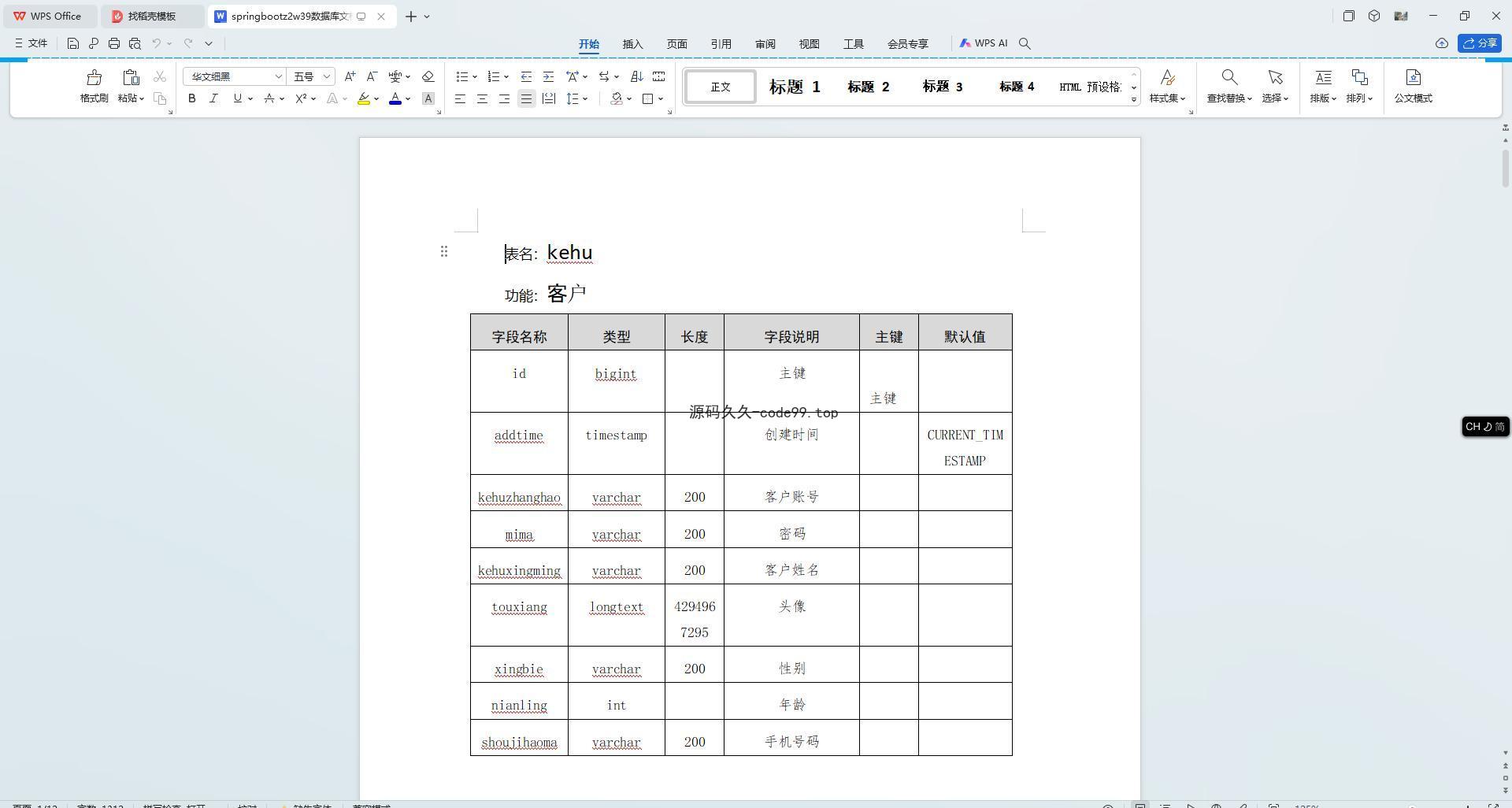Click the Format Painter (格式刷) icon
The width and height of the screenshot is (1512, 808).
[x=94, y=77]
